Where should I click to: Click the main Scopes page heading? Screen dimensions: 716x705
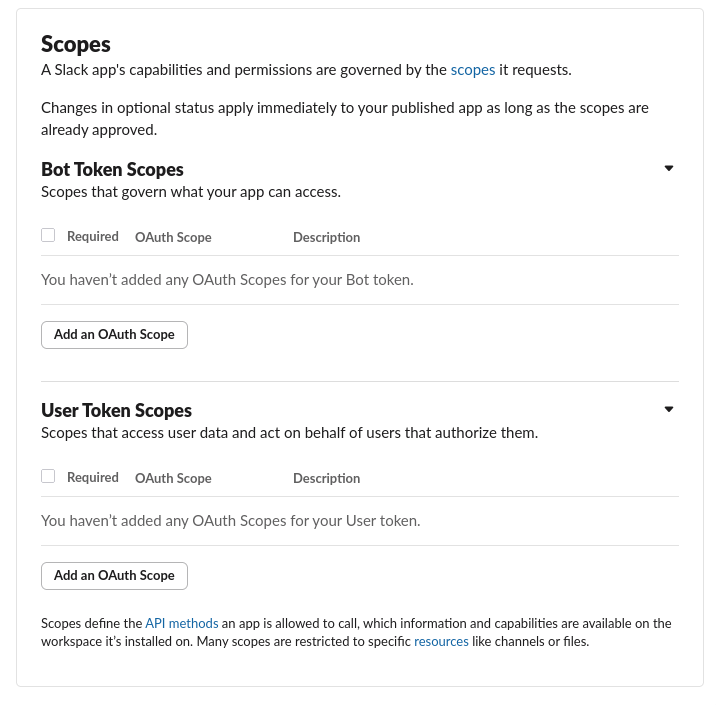(76, 45)
